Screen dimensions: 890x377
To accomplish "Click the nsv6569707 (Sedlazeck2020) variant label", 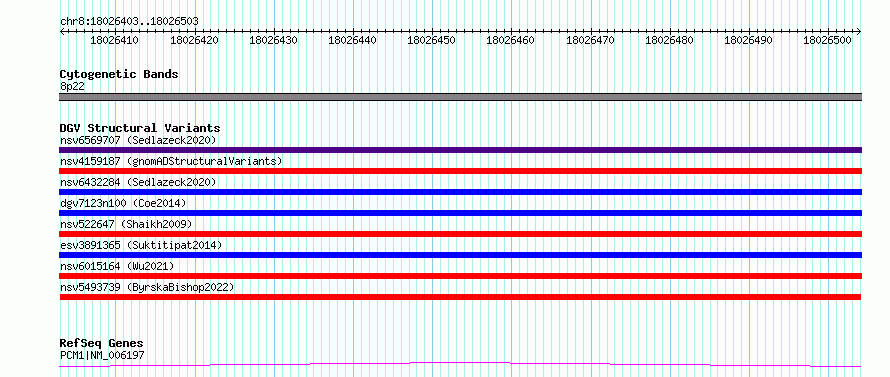I will [138, 140].
